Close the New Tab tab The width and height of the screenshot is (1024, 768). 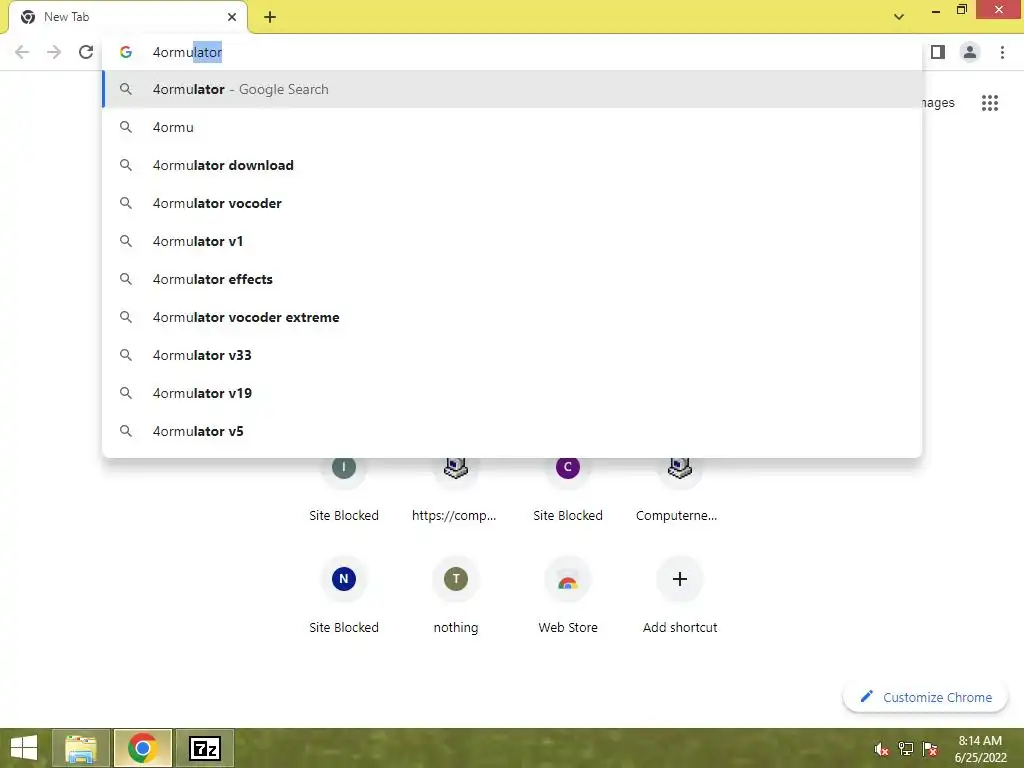(x=232, y=17)
